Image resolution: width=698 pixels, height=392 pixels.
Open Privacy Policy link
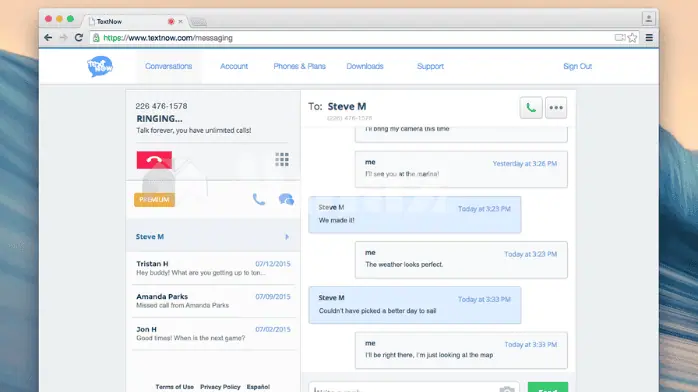click(220, 387)
